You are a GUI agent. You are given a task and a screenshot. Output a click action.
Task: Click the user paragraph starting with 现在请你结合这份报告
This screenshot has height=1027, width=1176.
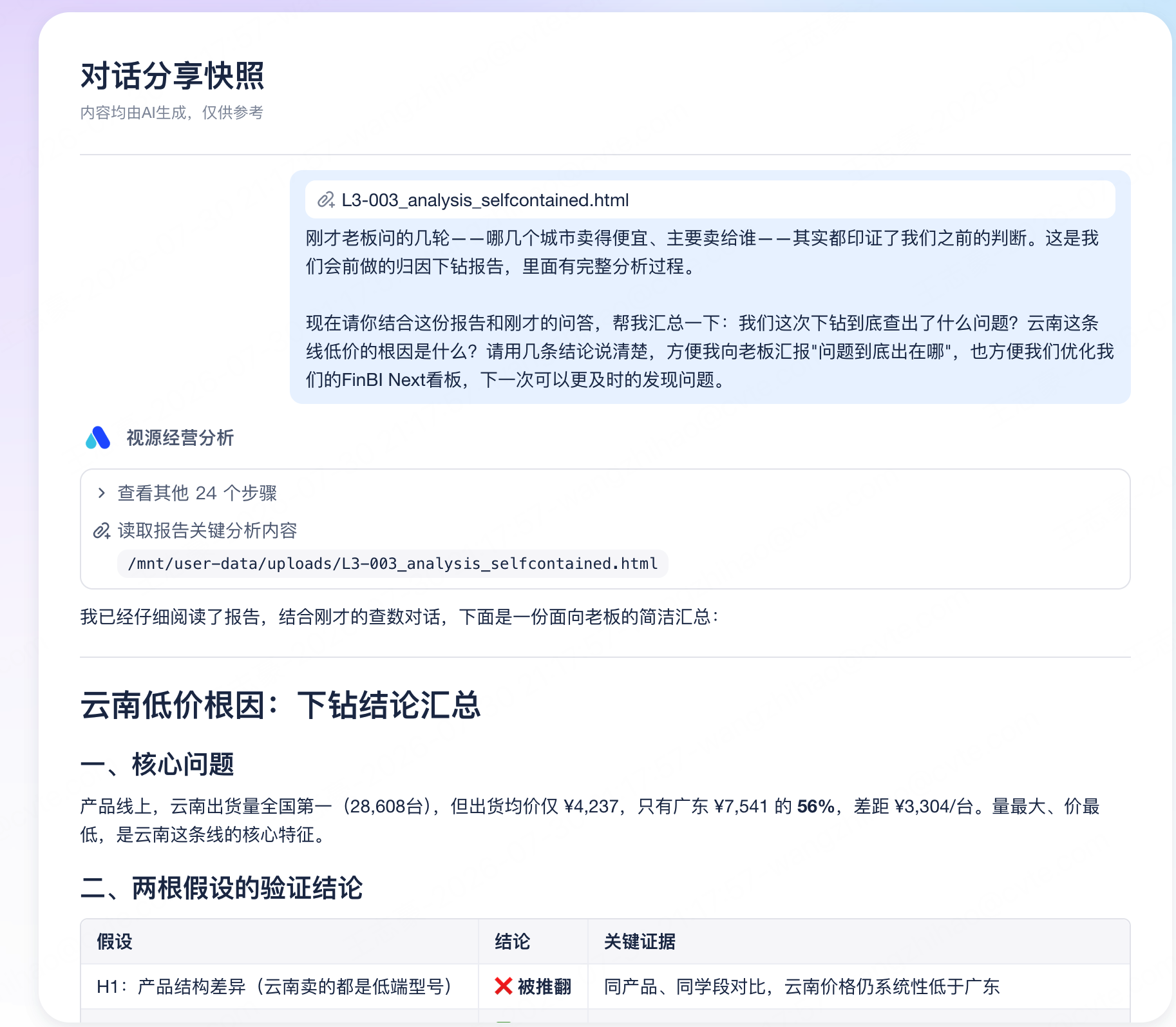[x=710, y=352]
